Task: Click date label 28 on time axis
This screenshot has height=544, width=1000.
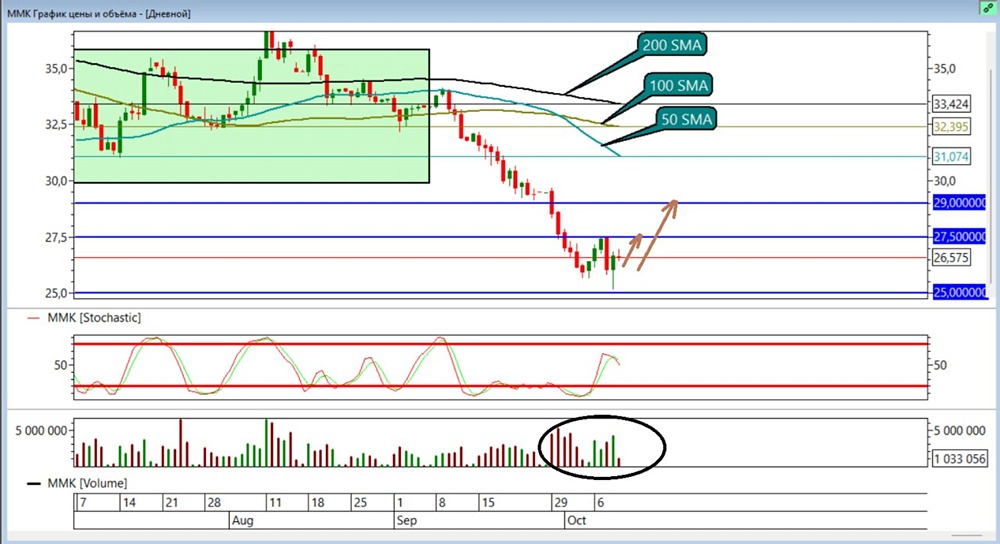Action: pos(214,503)
